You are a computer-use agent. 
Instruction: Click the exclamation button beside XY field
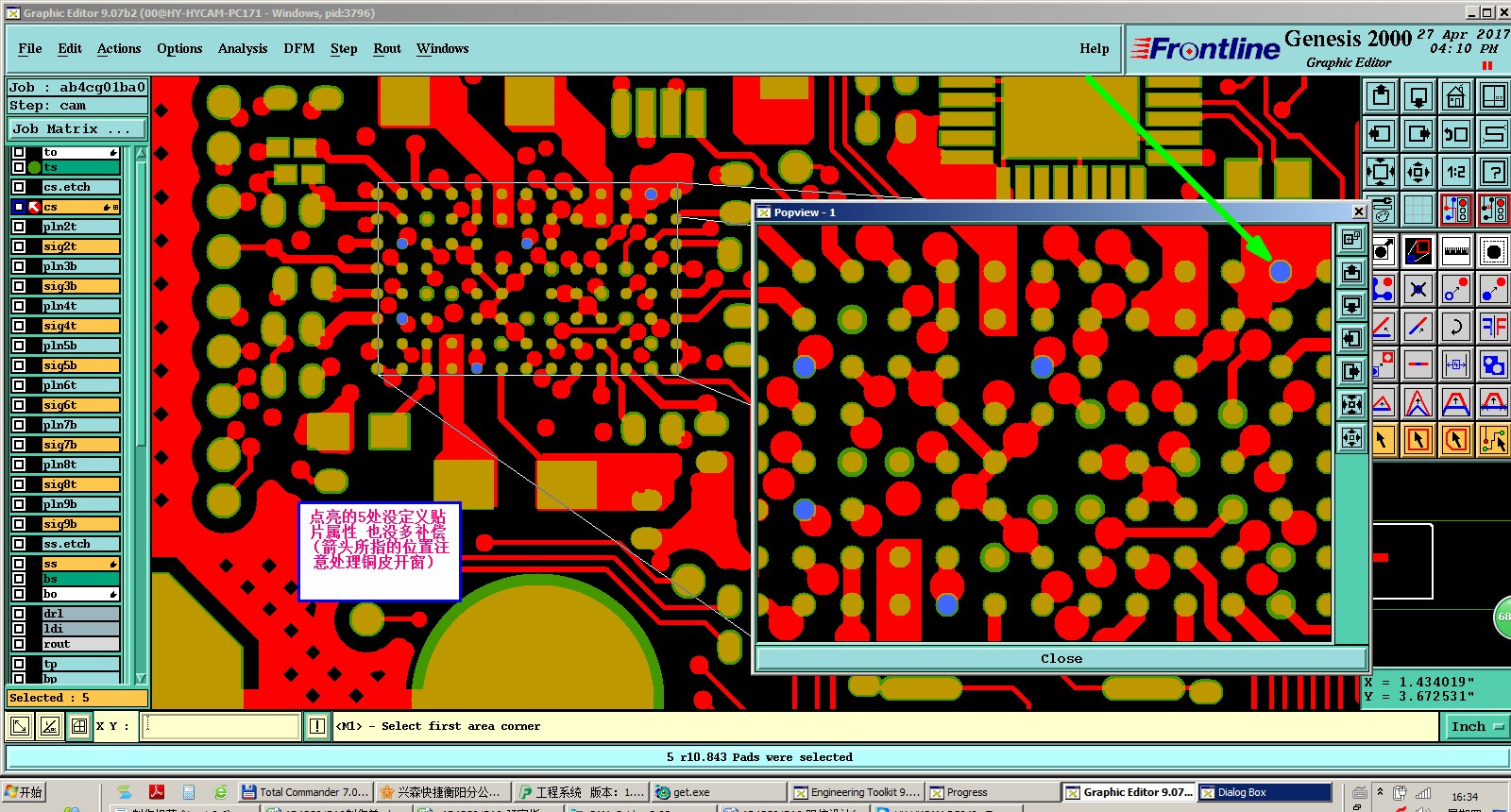tap(317, 726)
